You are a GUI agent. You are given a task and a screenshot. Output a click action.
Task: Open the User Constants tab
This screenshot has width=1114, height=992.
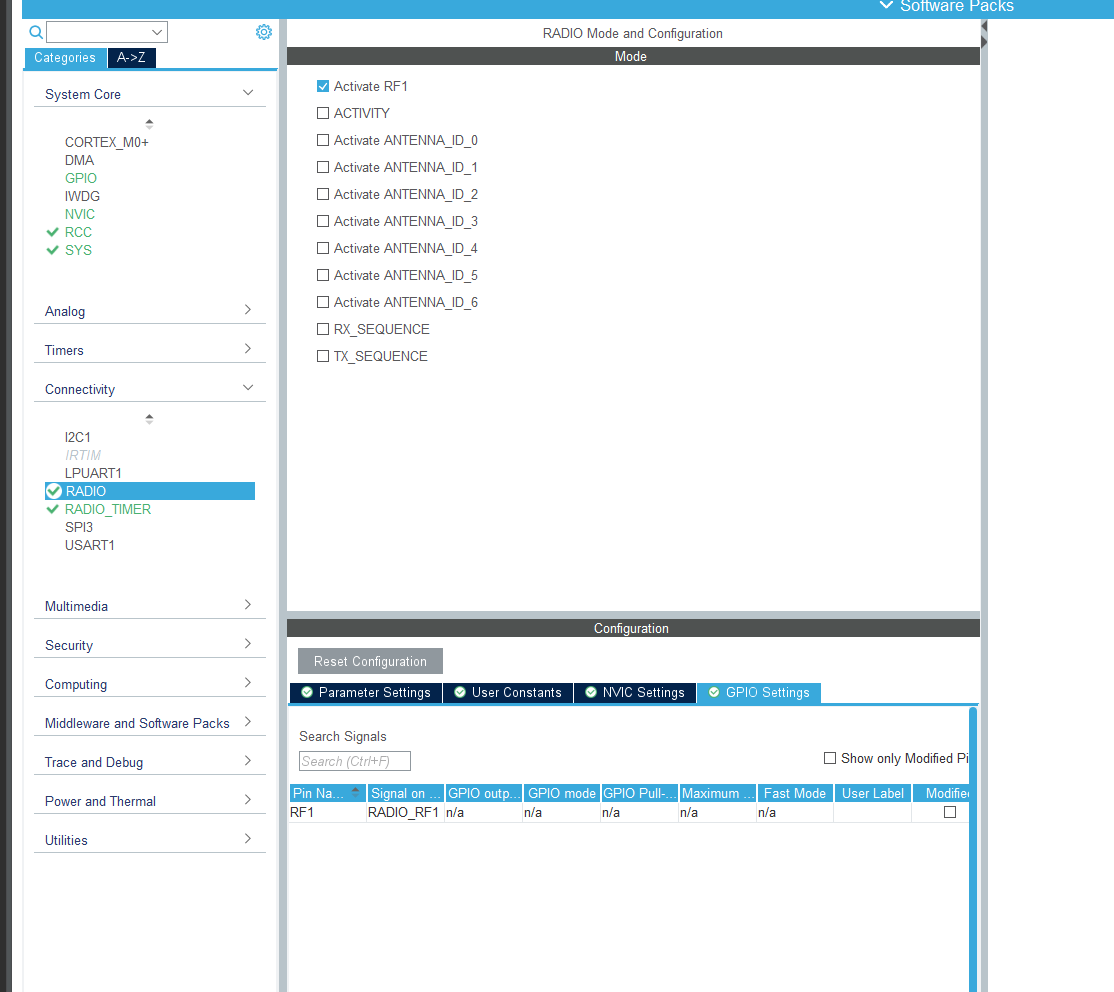click(x=507, y=692)
